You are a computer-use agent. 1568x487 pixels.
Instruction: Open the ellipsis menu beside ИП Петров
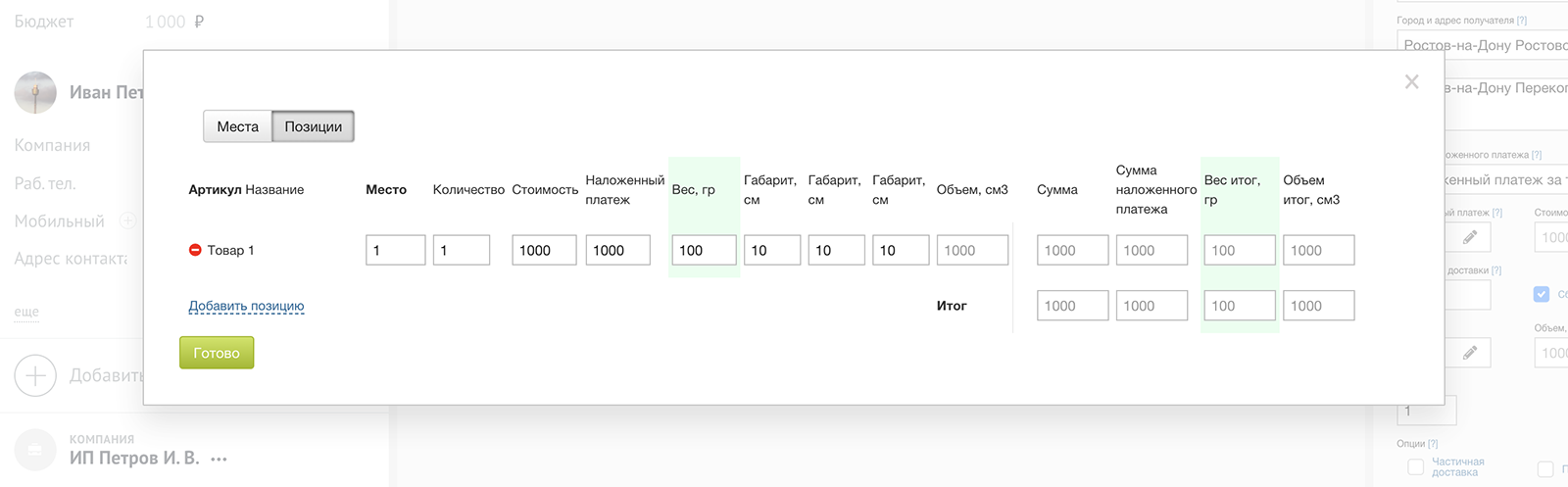[219, 459]
